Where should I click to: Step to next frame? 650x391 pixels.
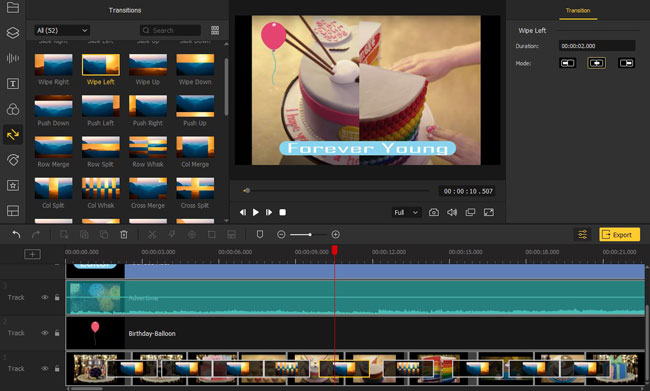coord(269,212)
